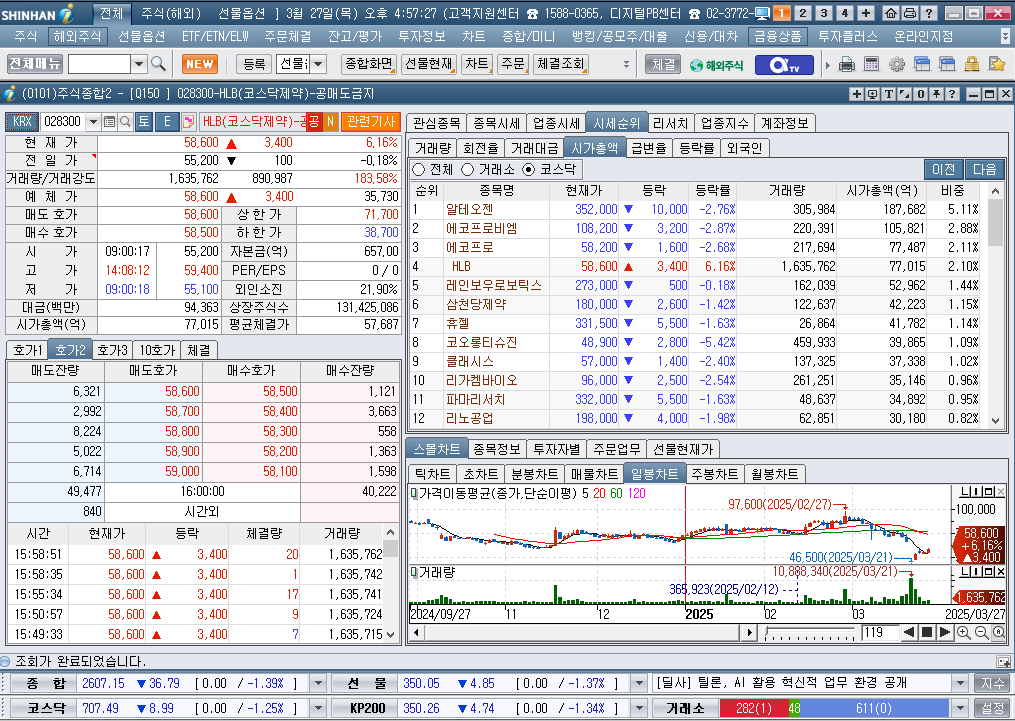
Task: Open the 선물 combo dropdown in toolbar
Action: 318,64
